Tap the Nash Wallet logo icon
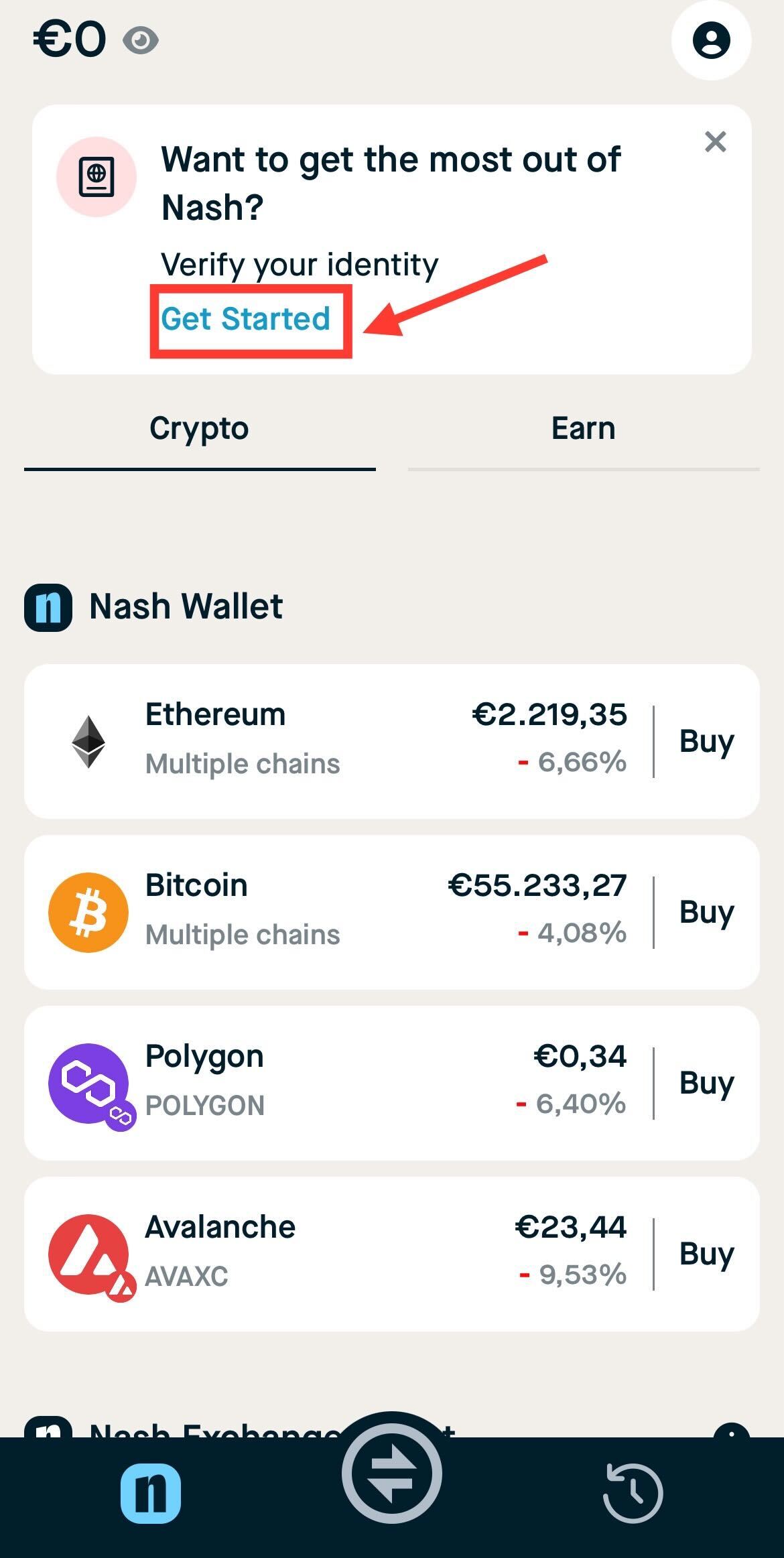 coord(48,608)
